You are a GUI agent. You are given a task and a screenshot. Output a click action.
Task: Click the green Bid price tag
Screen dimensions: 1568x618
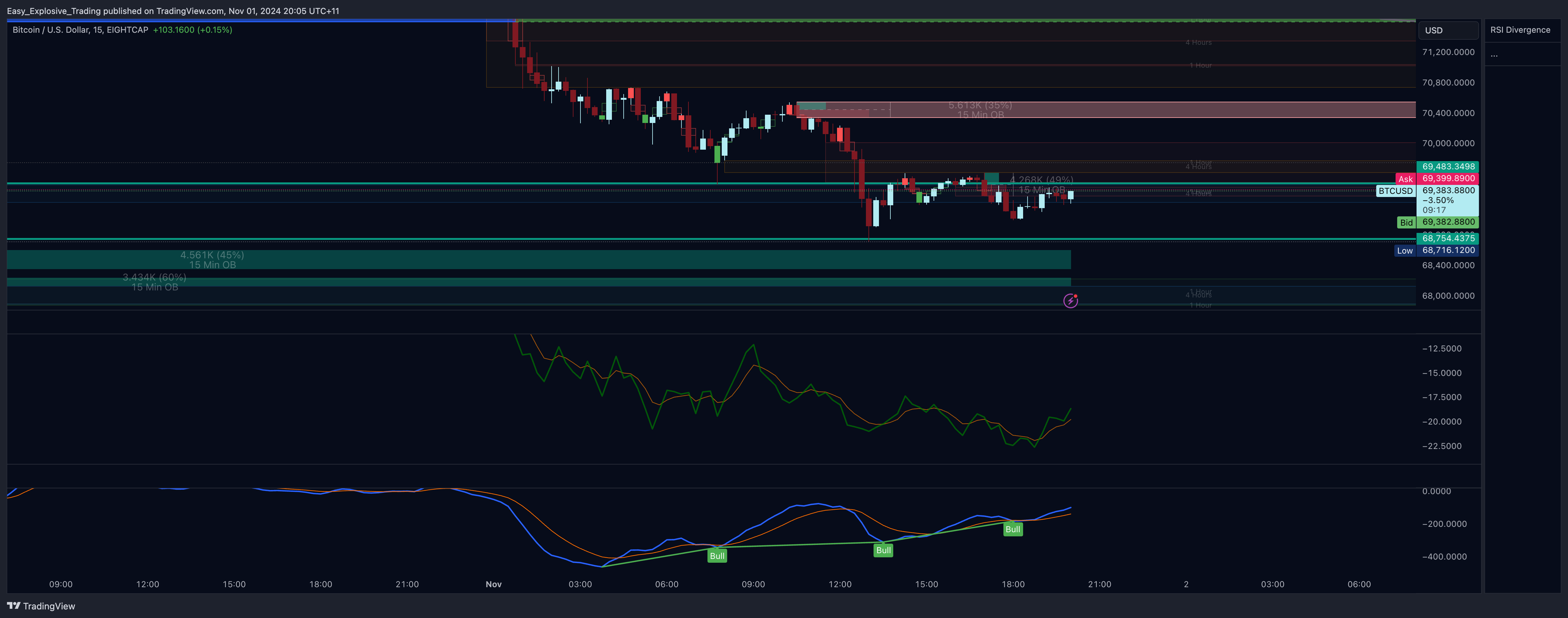[1438, 222]
